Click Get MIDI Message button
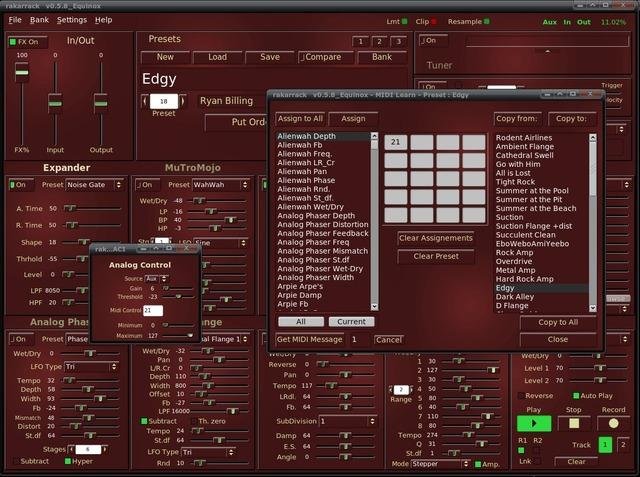The height and width of the screenshot is (477, 640). pyautogui.click(x=310, y=339)
